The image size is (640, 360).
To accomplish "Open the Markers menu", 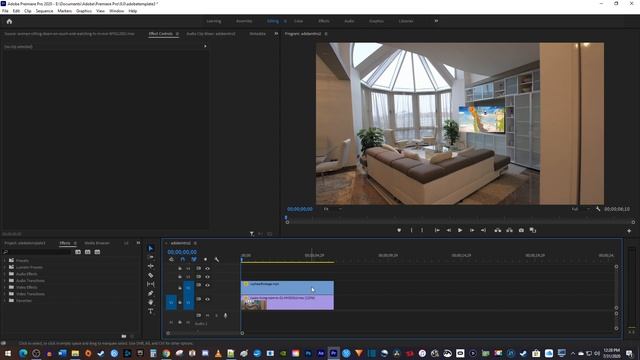I will point(64,11).
